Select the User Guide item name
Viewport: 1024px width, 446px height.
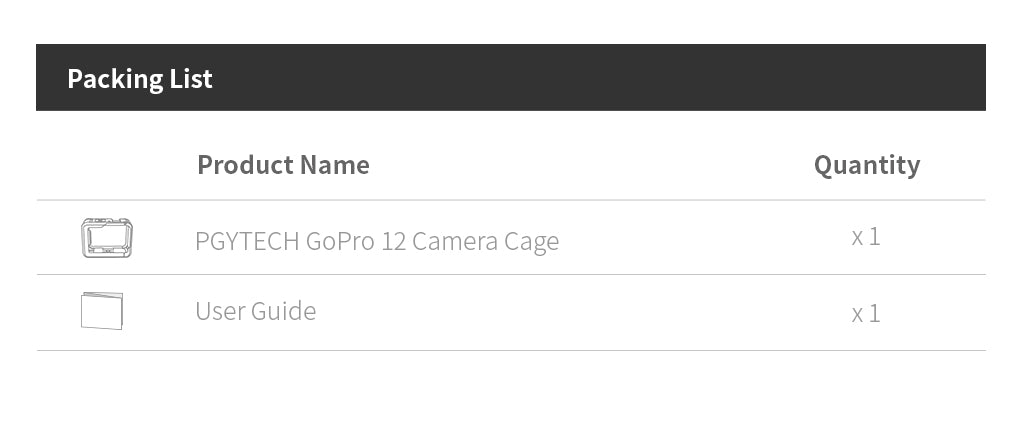click(255, 311)
